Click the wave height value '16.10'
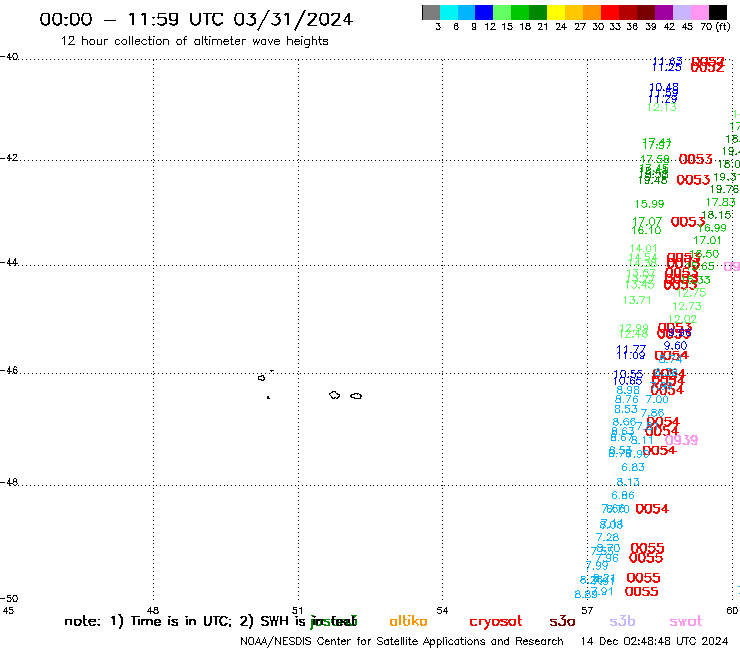The width and height of the screenshot is (740, 650). 647,230
